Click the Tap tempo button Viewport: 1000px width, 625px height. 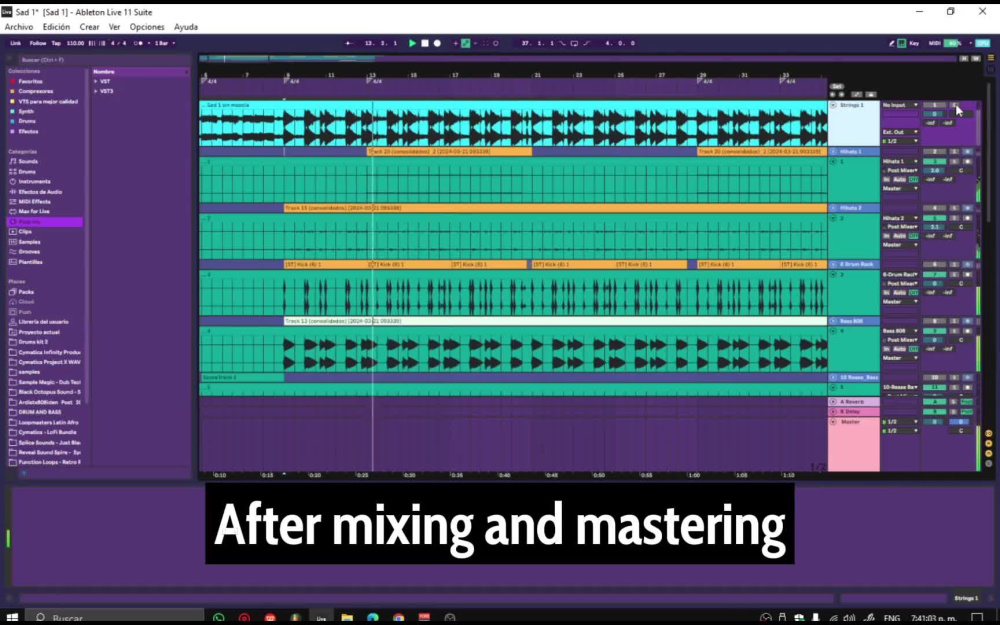pos(56,43)
